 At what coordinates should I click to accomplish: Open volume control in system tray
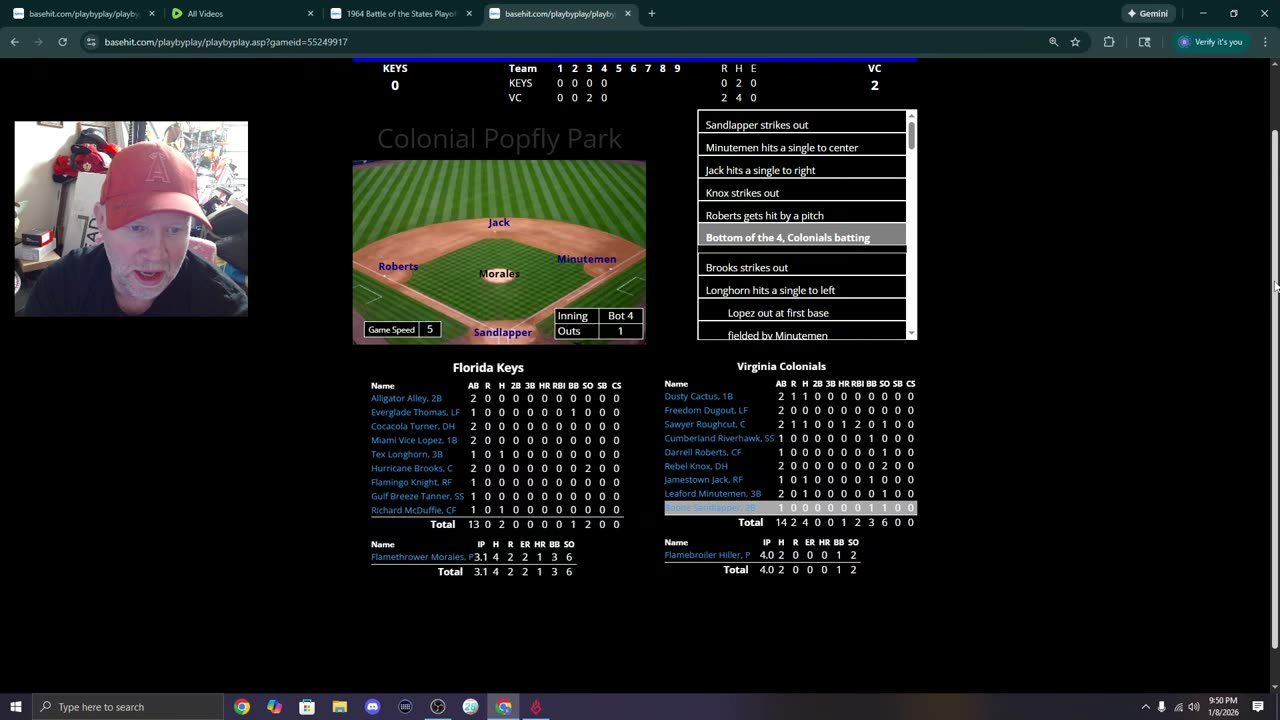[1194, 707]
